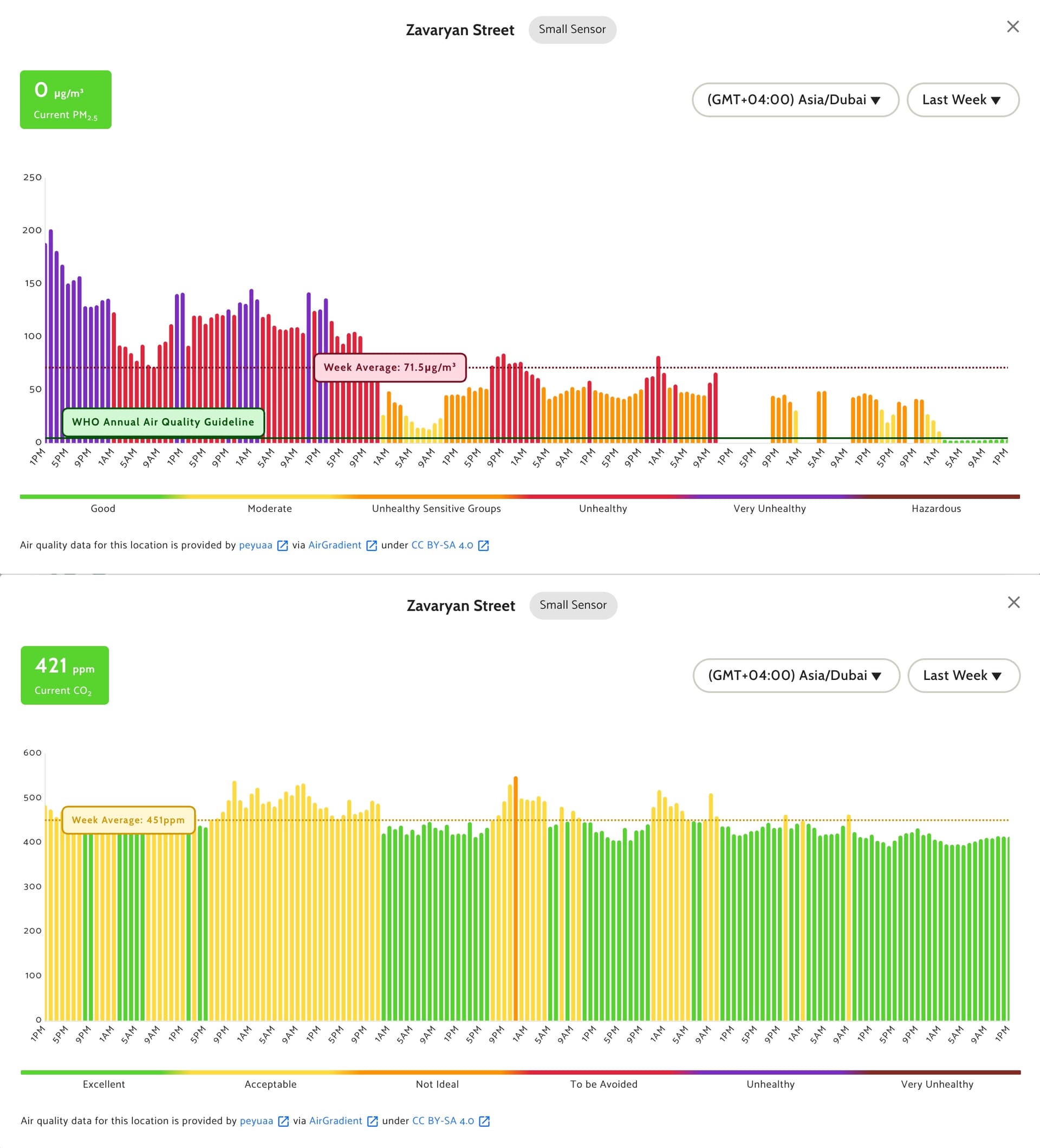Click external-link icon beside top AirGradient
The height and width of the screenshot is (1148, 1040).
coord(372,546)
